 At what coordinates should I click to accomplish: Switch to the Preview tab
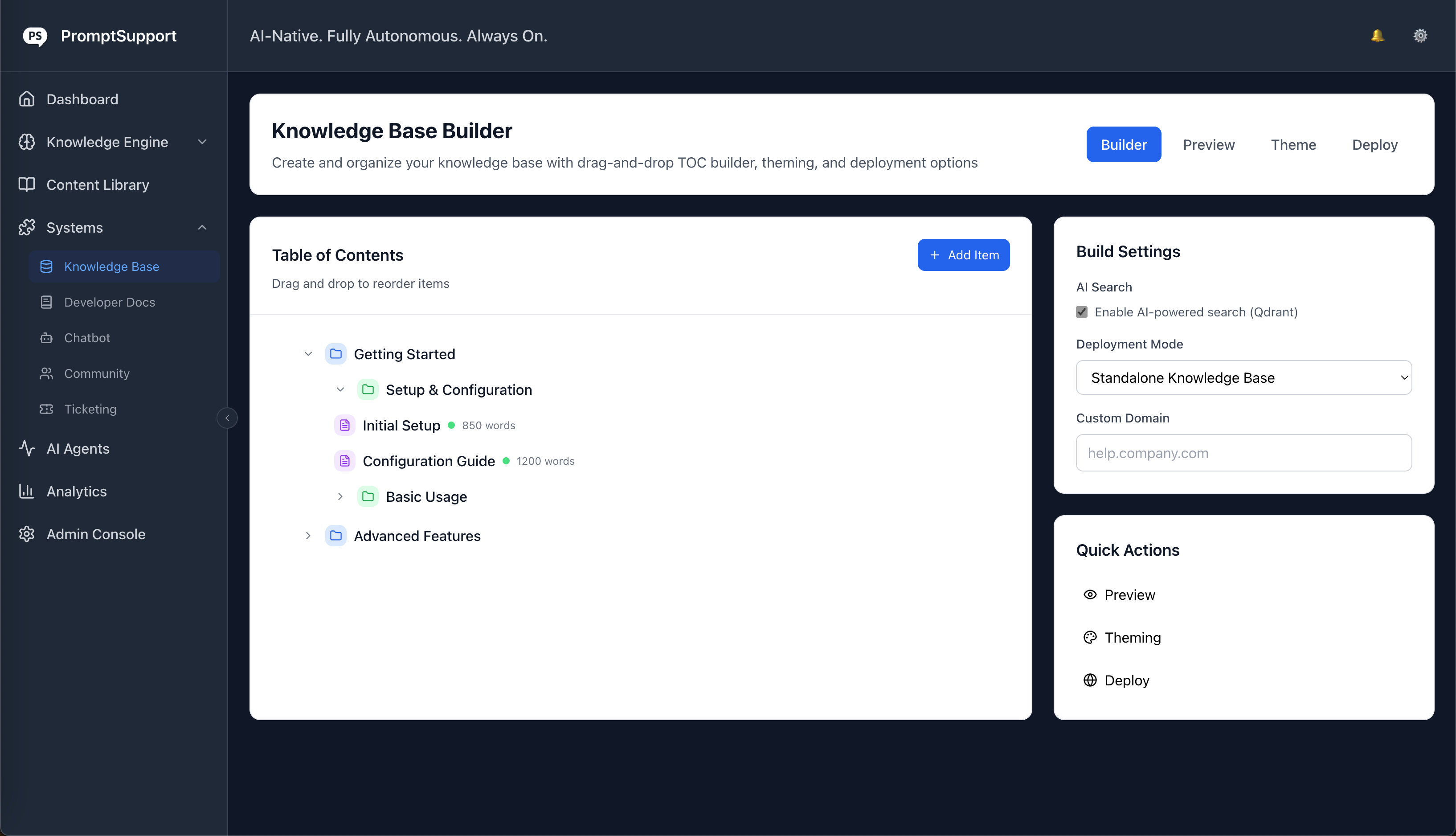pyautogui.click(x=1208, y=144)
